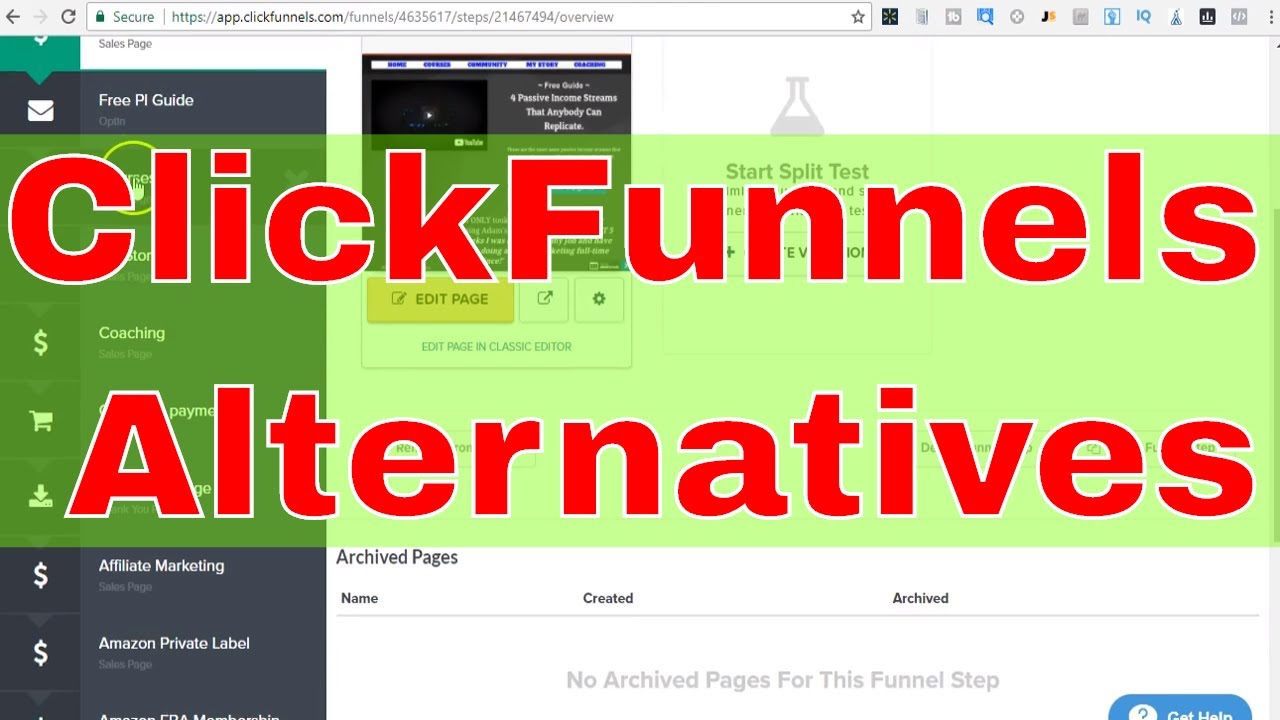The image size is (1280, 720).
Task: Reload the page with the refresh icon
Action: 68,17
